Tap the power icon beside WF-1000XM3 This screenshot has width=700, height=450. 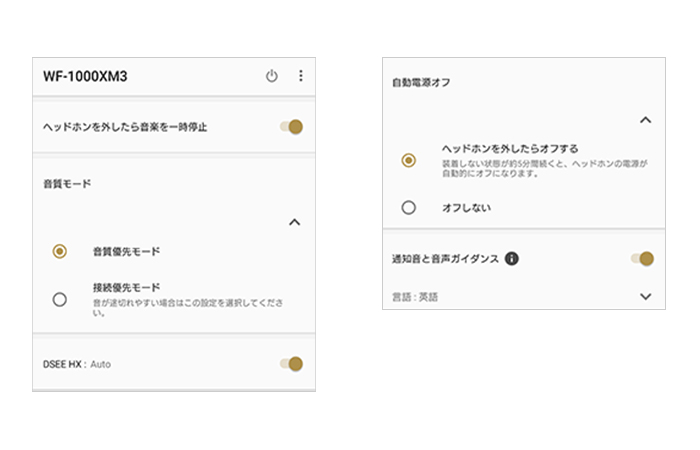coord(271,76)
